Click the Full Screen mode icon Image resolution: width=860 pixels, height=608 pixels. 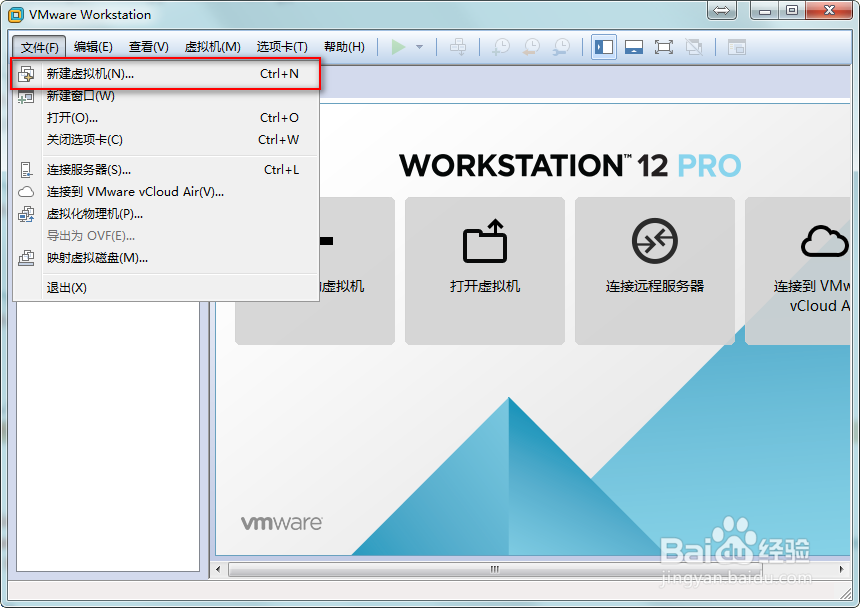click(x=664, y=47)
